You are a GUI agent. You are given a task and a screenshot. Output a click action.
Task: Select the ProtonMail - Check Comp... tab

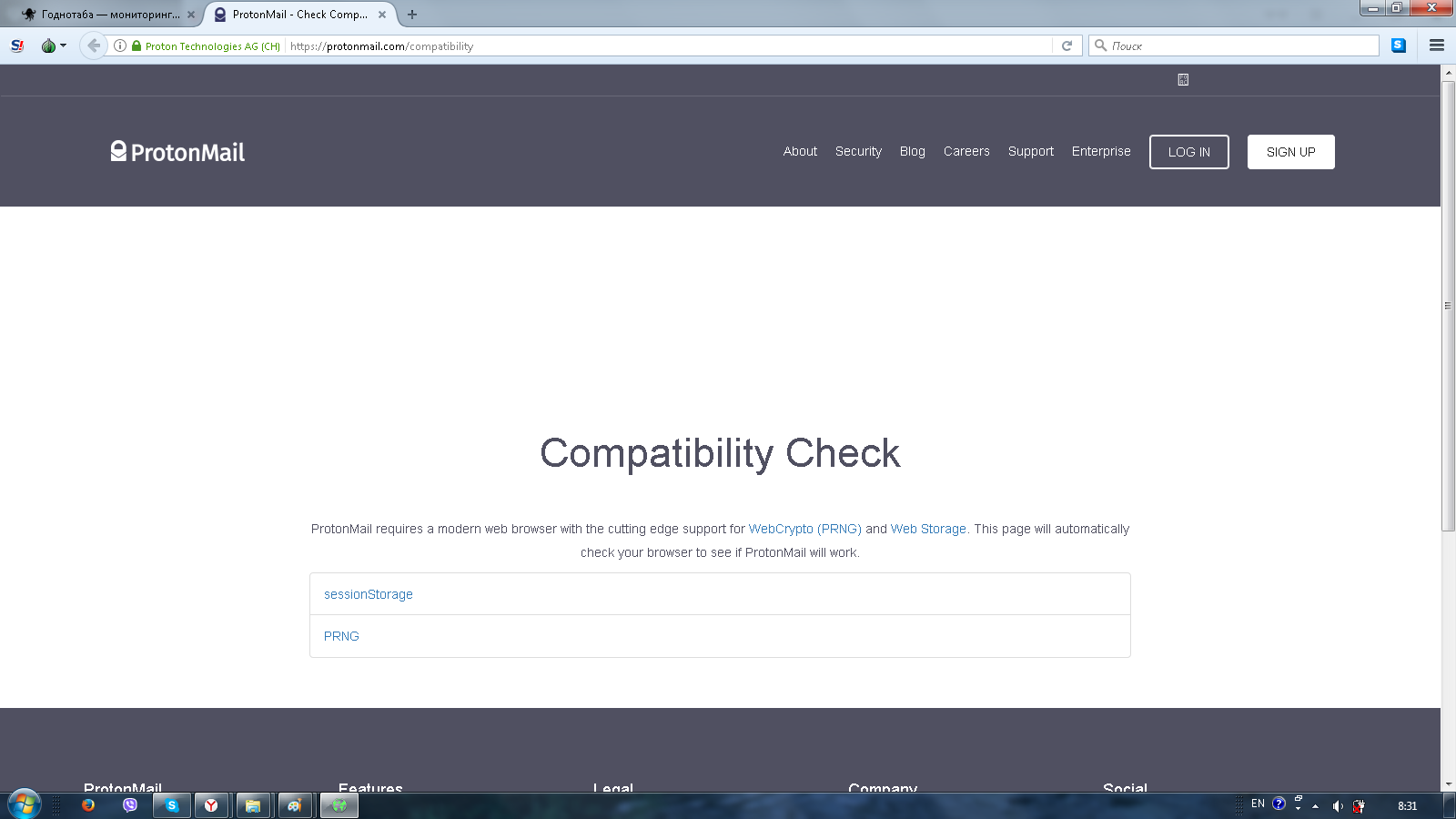click(x=299, y=15)
